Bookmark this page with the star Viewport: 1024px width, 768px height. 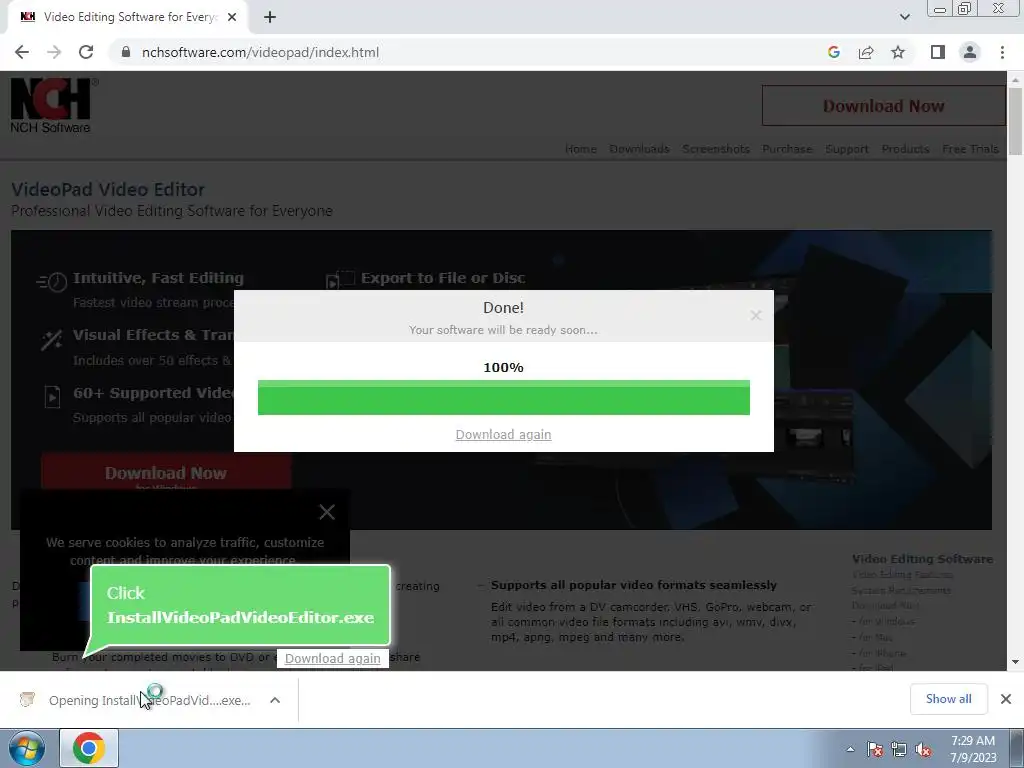coord(898,52)
